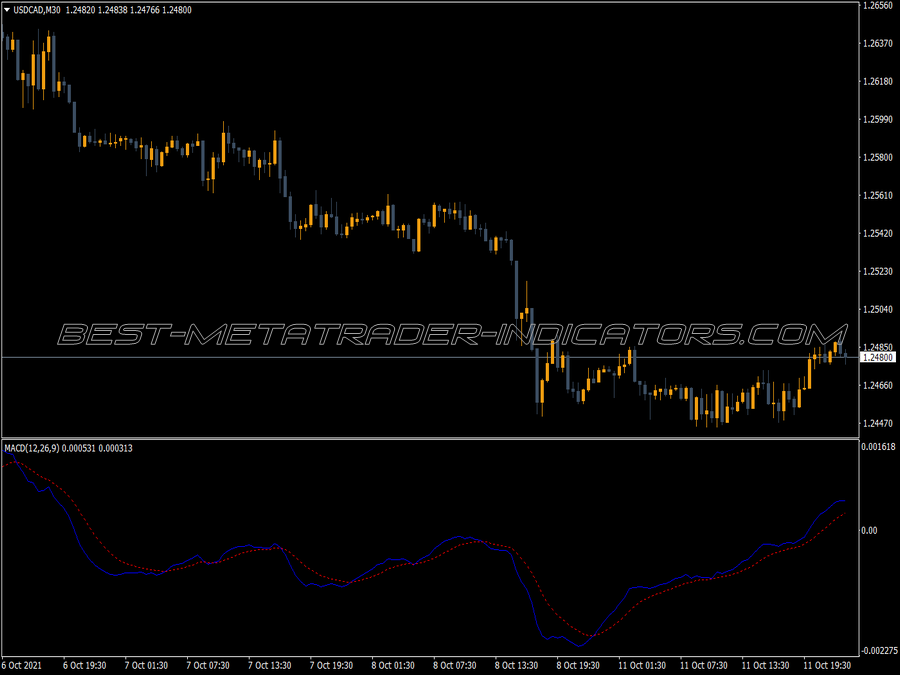The width and height of the screenshot is (900, 675).
Task: Click the dropdown triangle beside USDCAD,M30
Action: (x=7, y=10)
